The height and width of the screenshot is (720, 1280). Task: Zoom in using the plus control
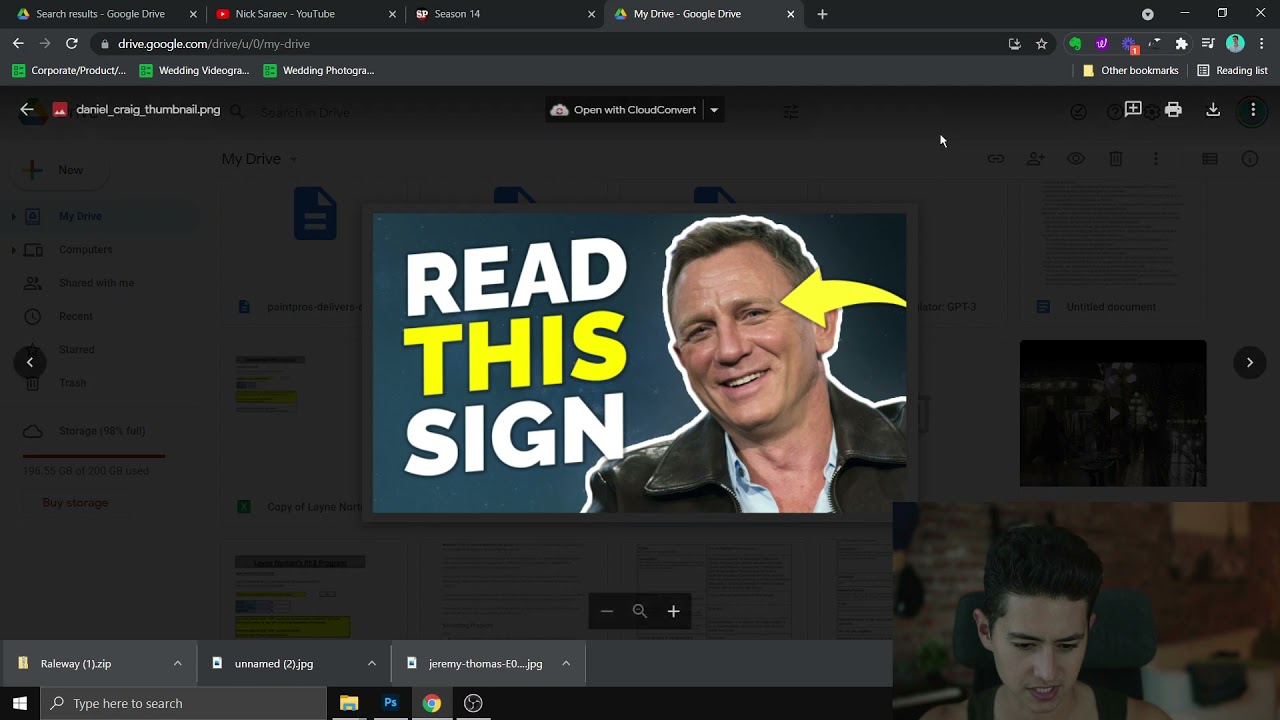(673, 611)
